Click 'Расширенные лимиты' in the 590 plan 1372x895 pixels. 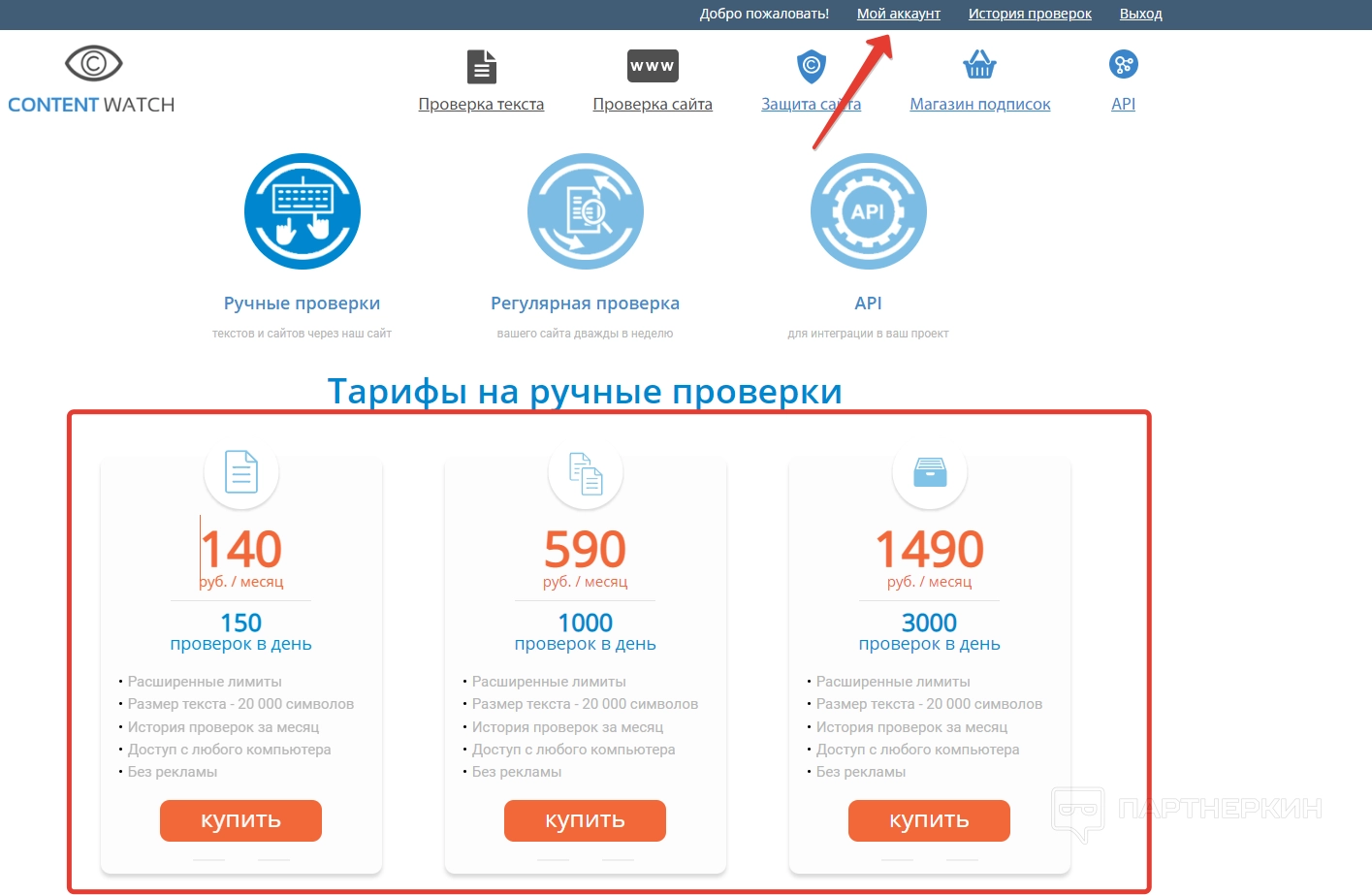click(549, 682)
